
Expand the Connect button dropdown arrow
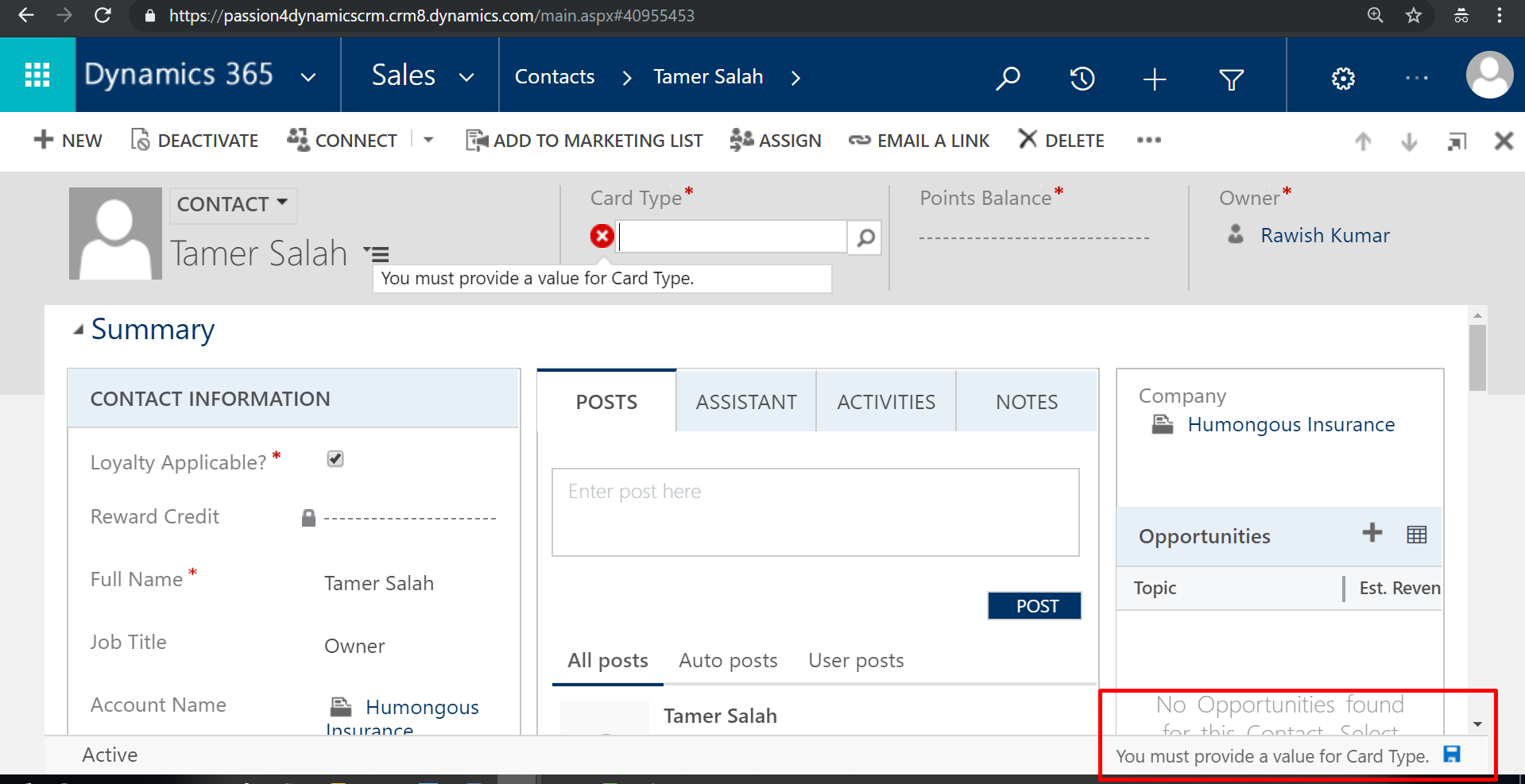pyautogui.click(x=428, y=140)
